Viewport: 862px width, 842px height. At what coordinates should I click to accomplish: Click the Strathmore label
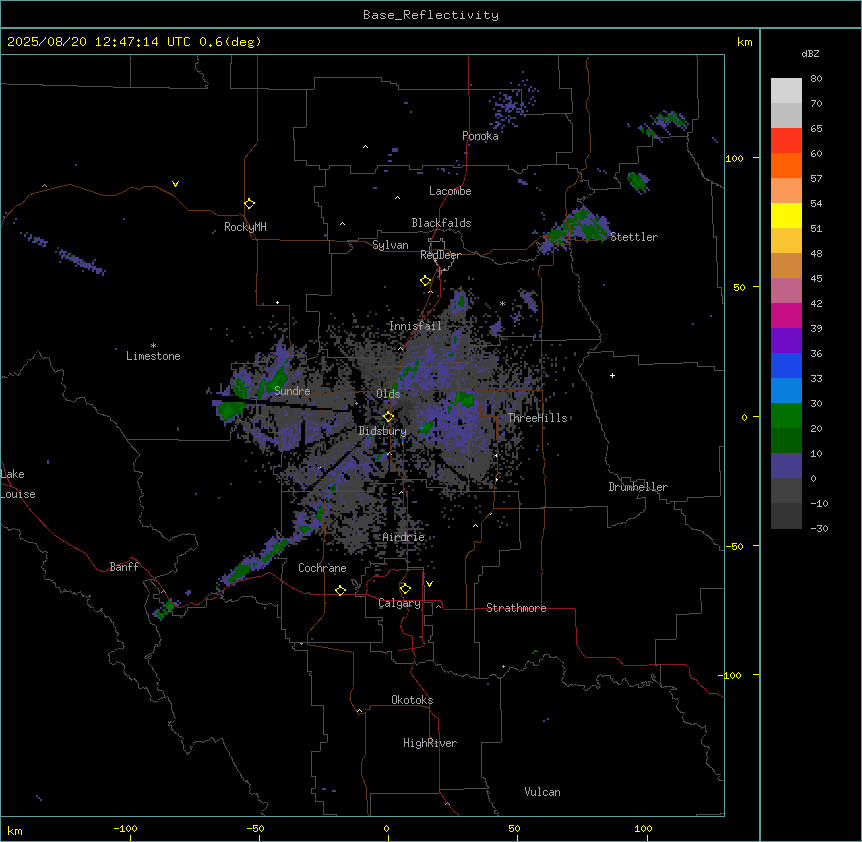pos(516,608)
